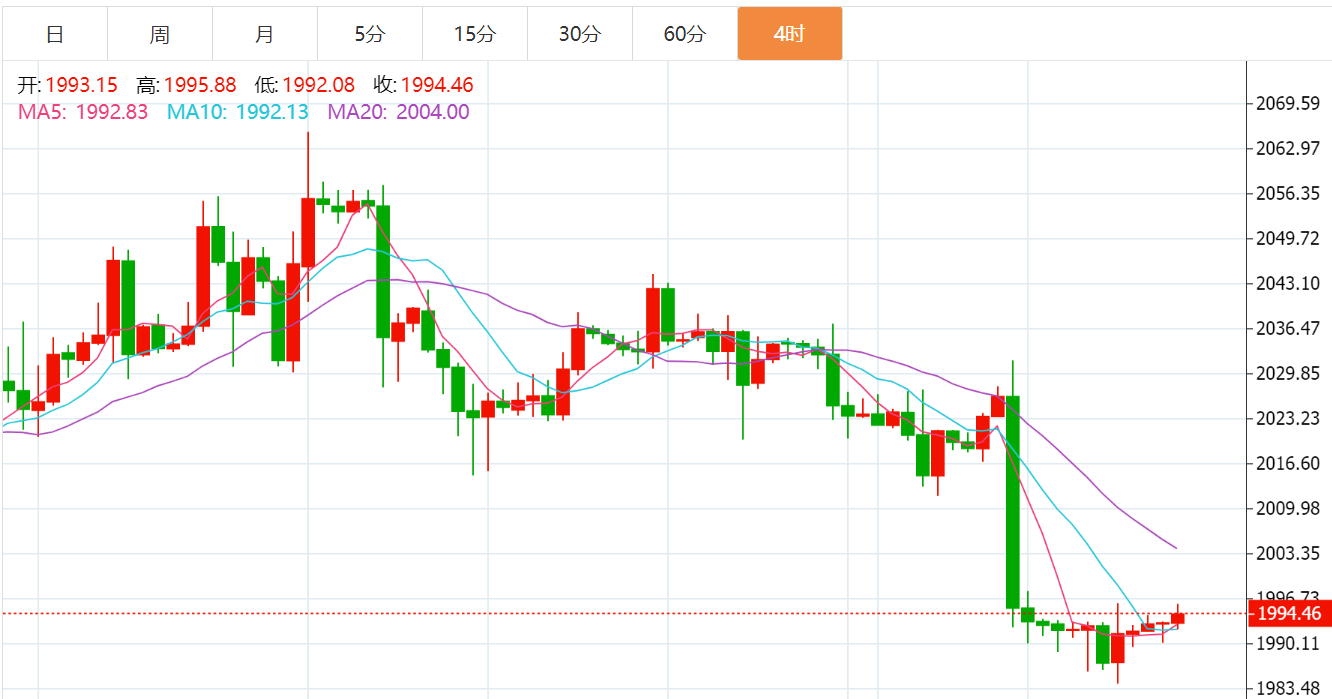Click the 2036.47 price axis label

click(x=1288, y=329)
